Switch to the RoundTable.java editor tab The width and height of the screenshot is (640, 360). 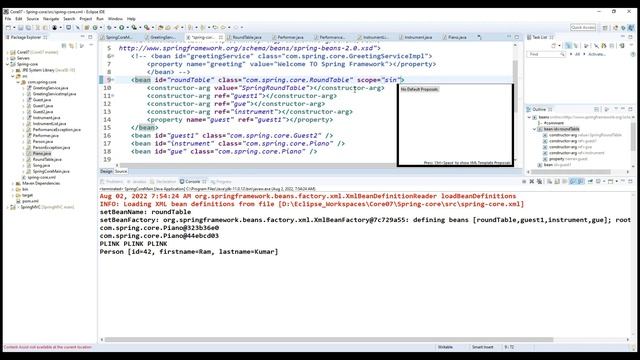pyautogui.click(x=247, y=37)
